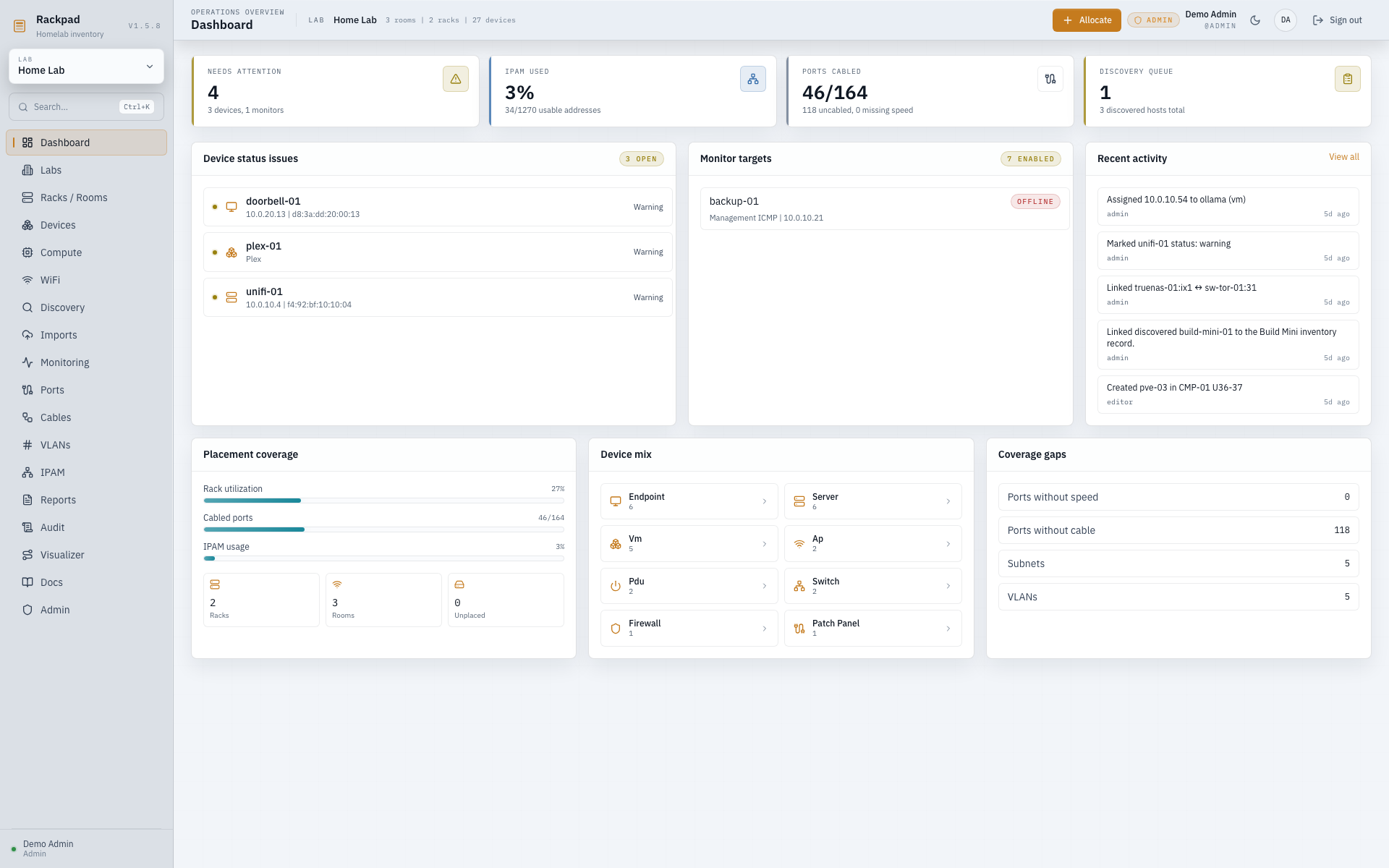Click the Cabled ports progress bar
Viewport: 1389px width, 868px height.
tap(383, 529)
